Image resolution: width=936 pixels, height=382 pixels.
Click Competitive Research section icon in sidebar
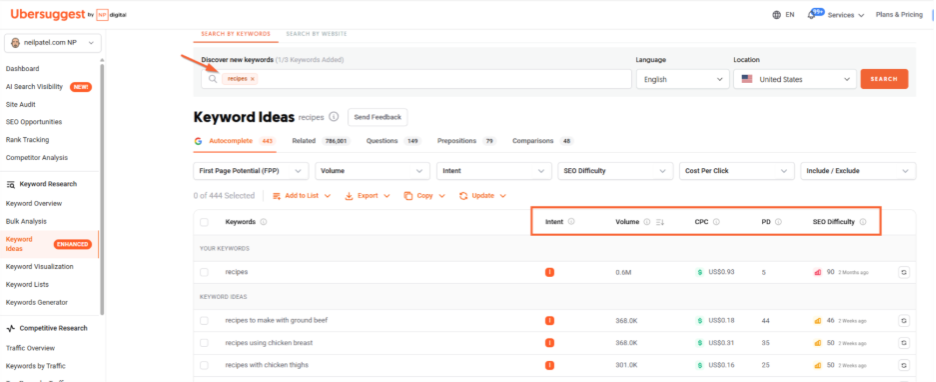(10, 328)
